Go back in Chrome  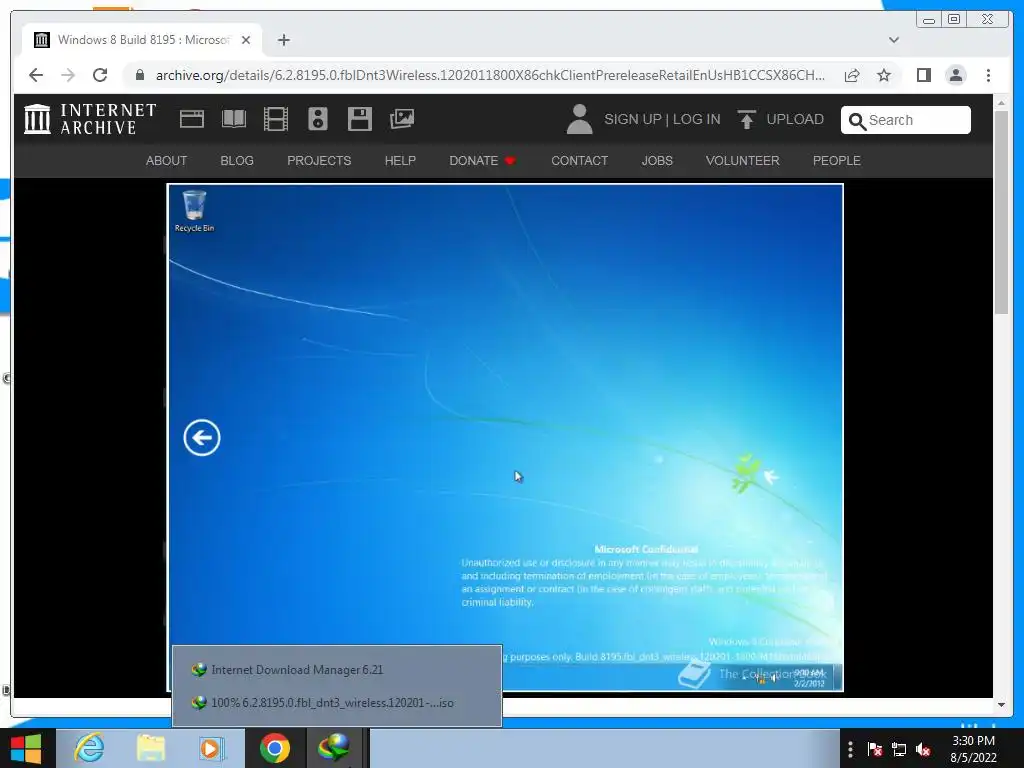(x=36, y=75)
